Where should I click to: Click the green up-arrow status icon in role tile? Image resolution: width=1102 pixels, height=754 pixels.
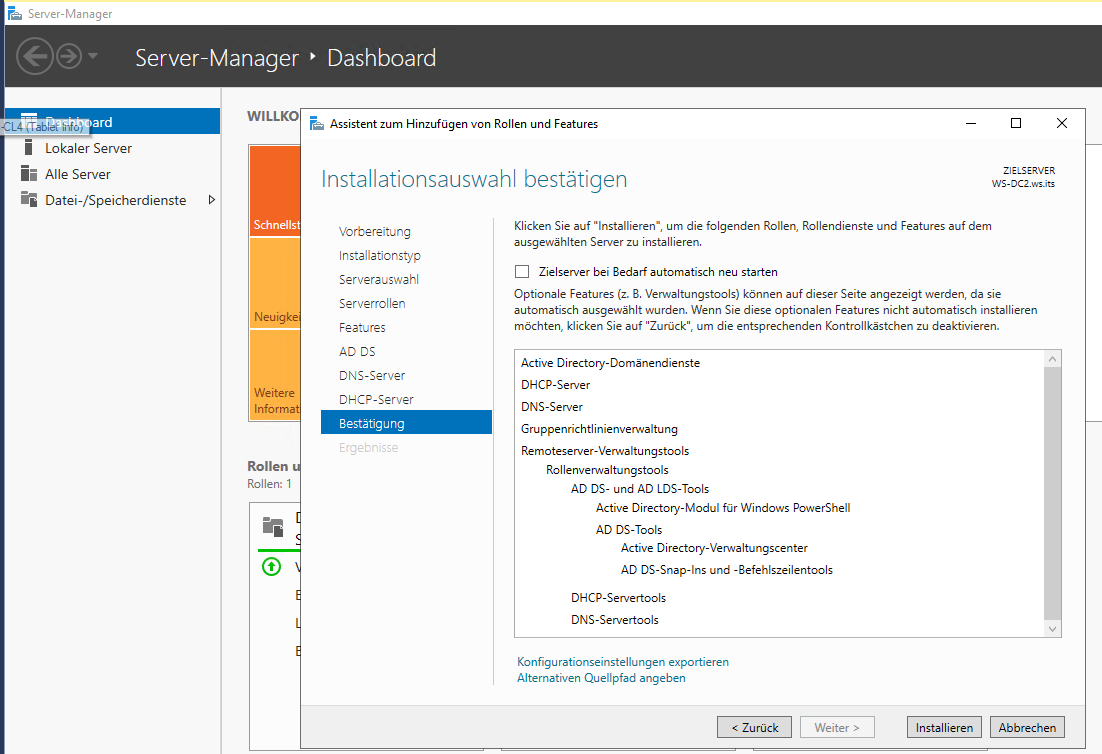tap(271, 566)
